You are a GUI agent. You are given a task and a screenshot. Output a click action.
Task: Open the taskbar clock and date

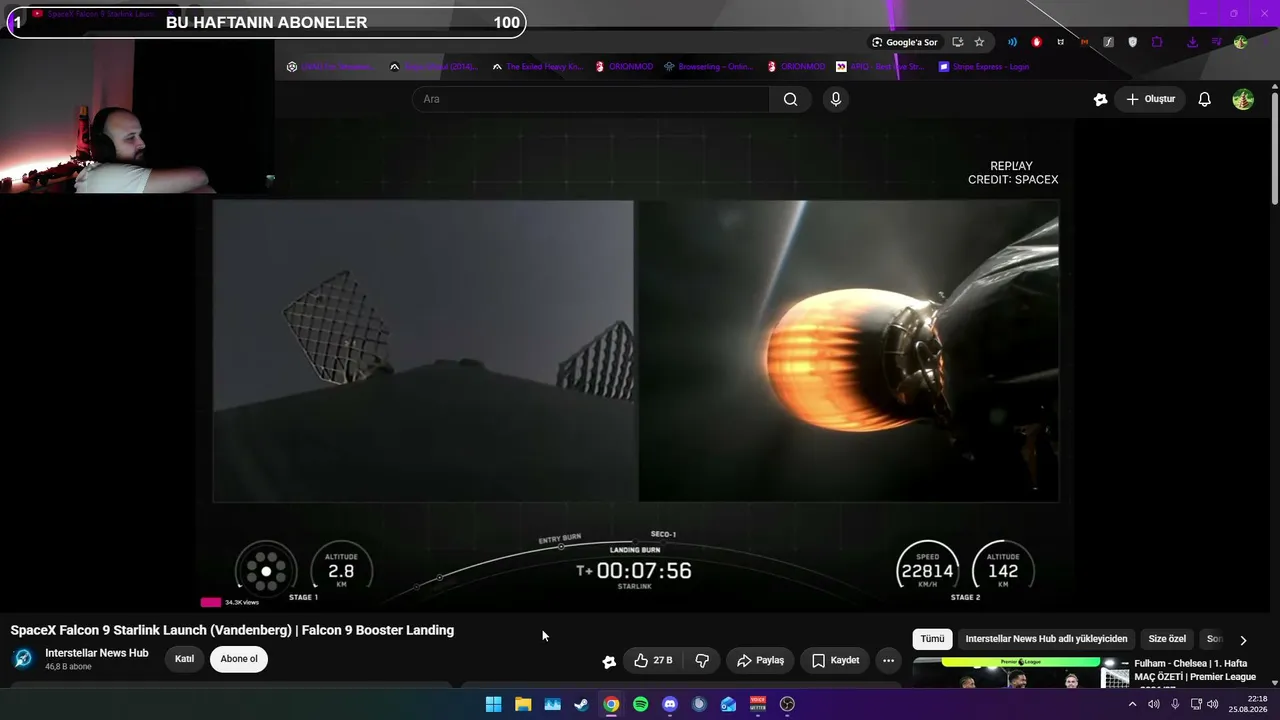(x=1249, y=704)
